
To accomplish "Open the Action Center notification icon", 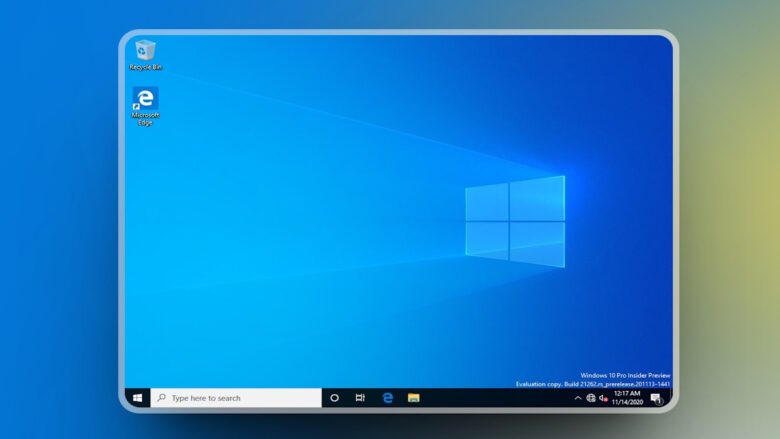I will click(x=656, y=398).
